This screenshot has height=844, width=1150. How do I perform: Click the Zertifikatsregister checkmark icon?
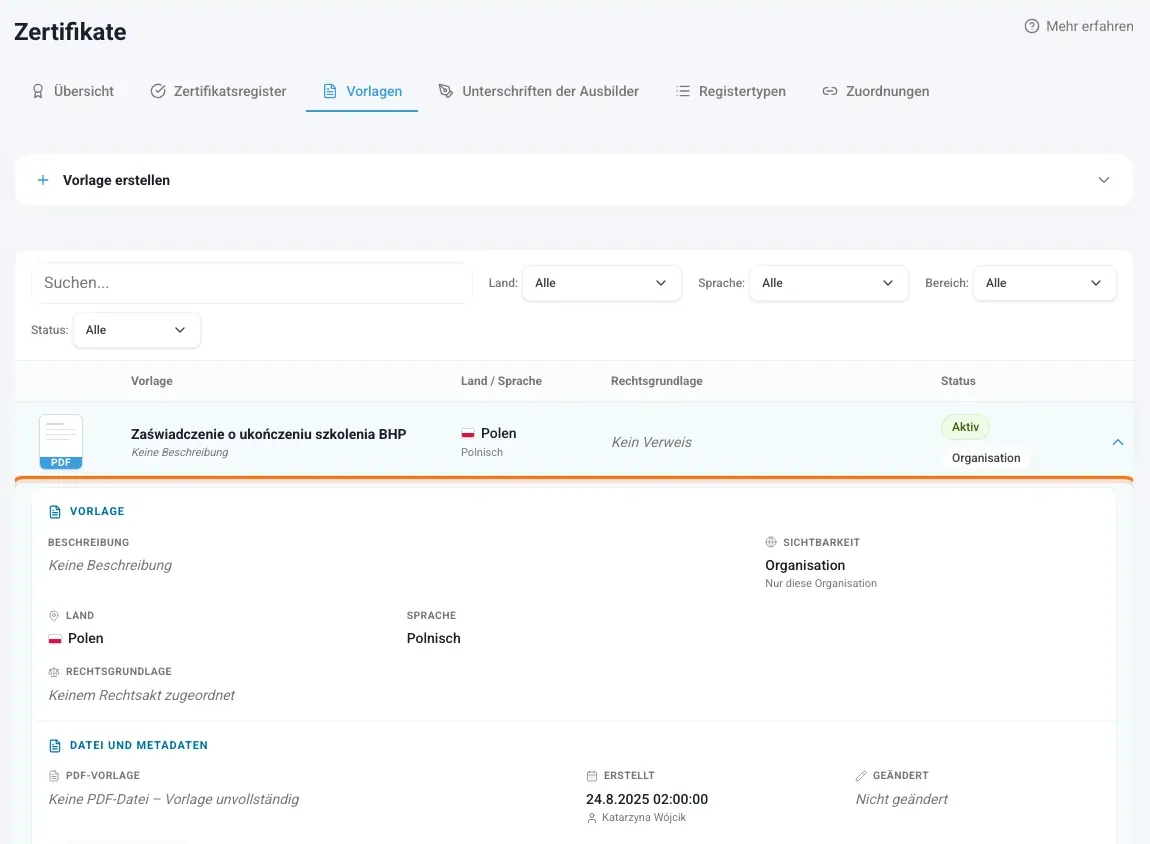pos(158,91)
